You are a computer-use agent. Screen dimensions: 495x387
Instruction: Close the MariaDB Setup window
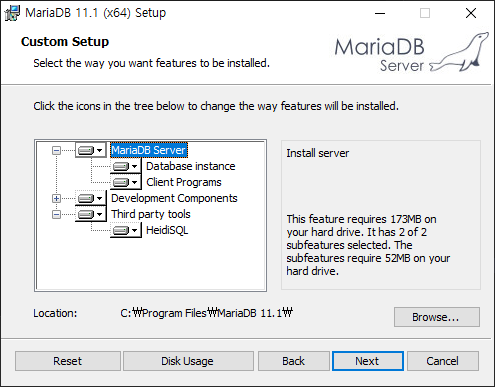471,13
